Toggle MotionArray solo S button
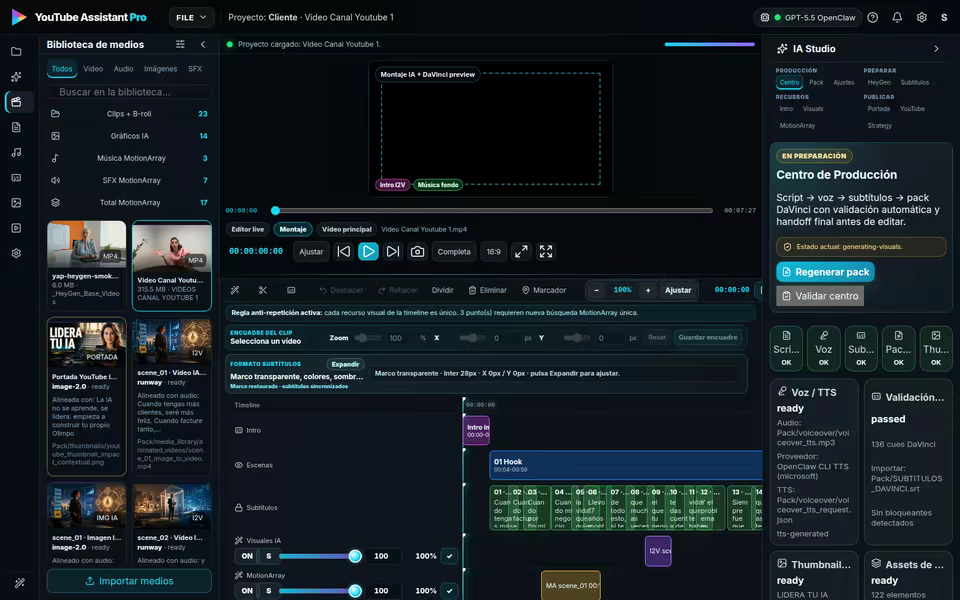Viewport: 960px width, 600px height. tap(268, 591)
